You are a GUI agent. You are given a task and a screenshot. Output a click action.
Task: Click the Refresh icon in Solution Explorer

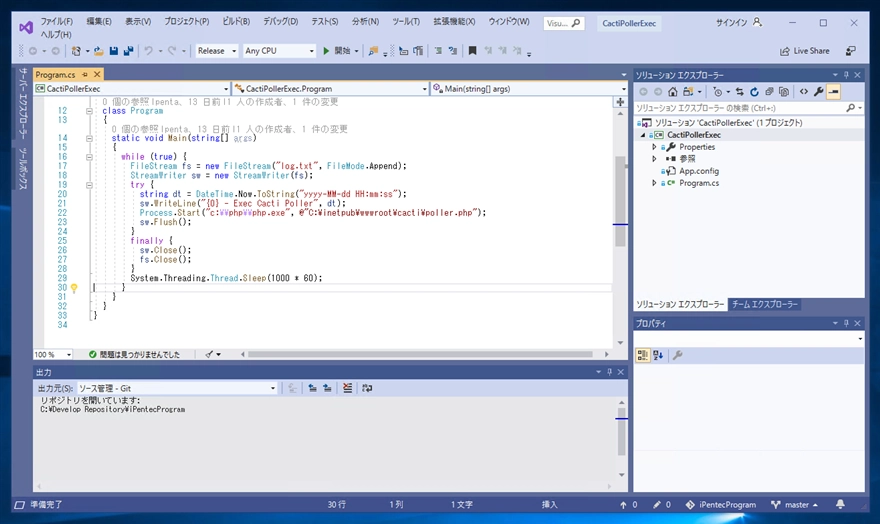[754, 92]
